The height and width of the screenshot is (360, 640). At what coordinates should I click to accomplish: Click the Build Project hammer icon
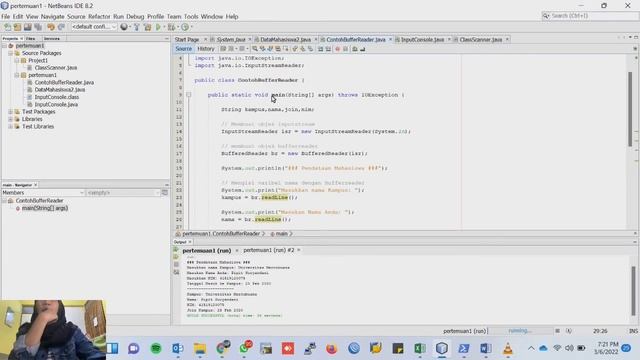pyautogui.click(x=137, y=27)
